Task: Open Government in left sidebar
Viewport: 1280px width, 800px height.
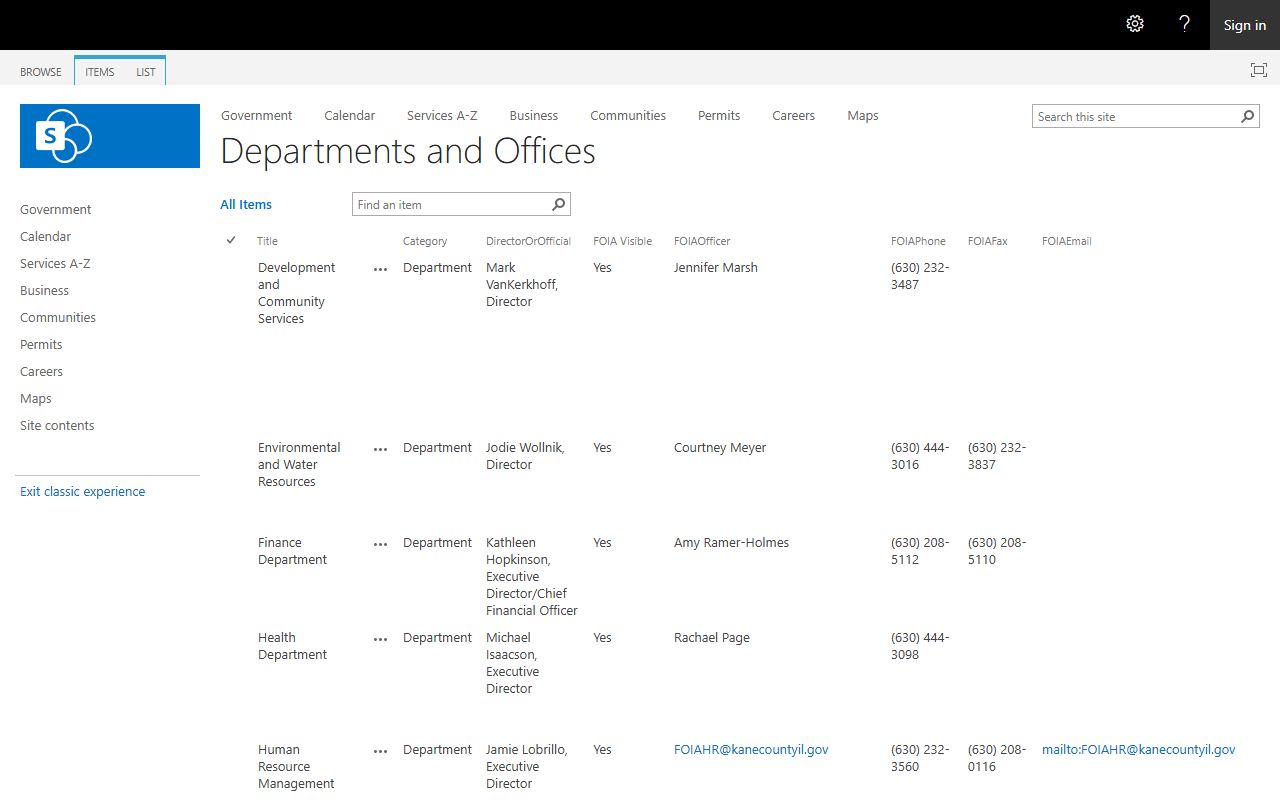Action: pyautogui.click(x=56, y=210)
